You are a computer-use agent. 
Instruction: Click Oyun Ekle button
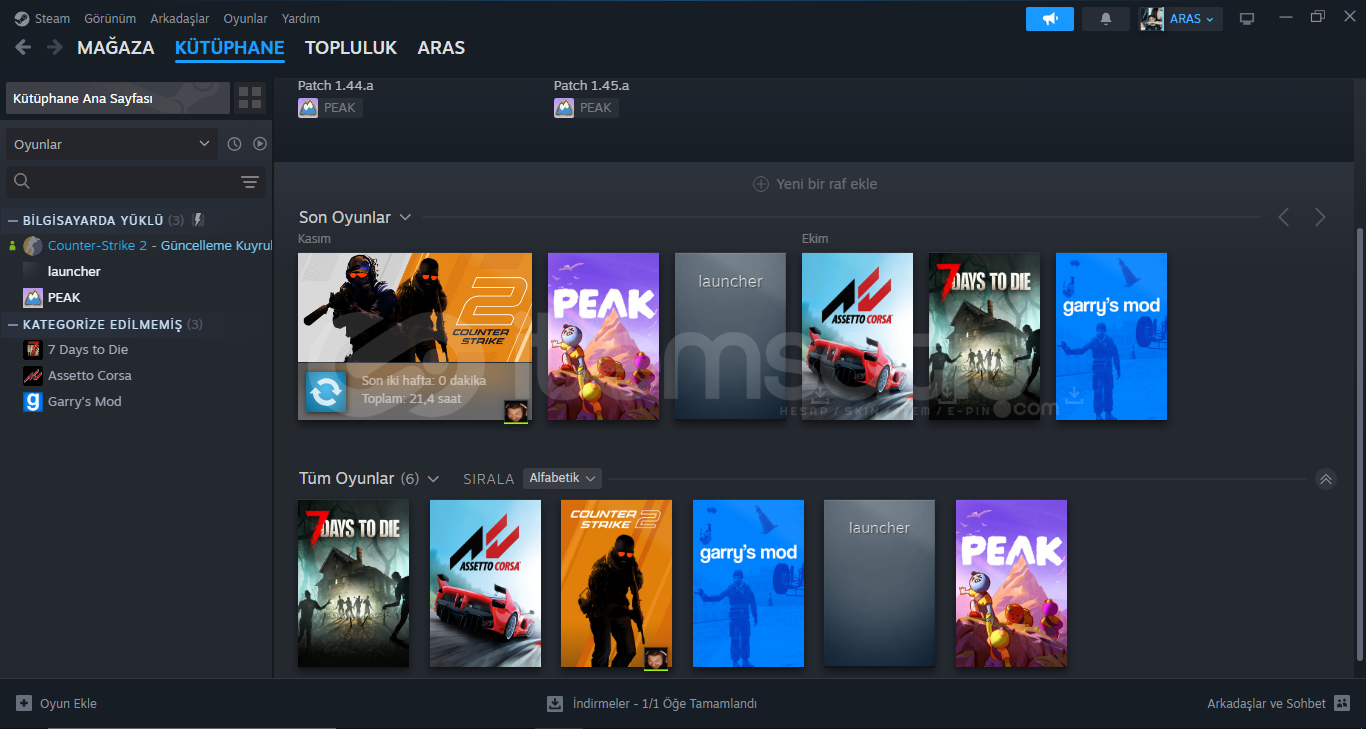point(57,703)
